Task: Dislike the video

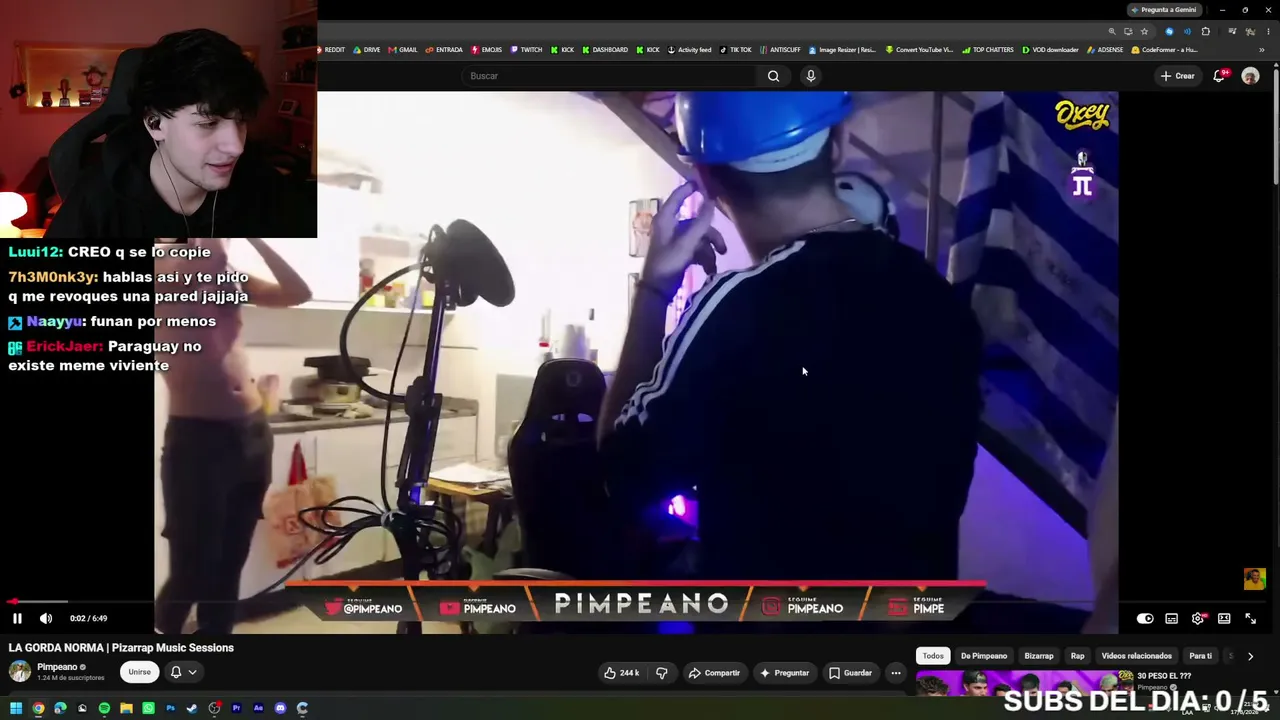Action: (x=661, y=673)
